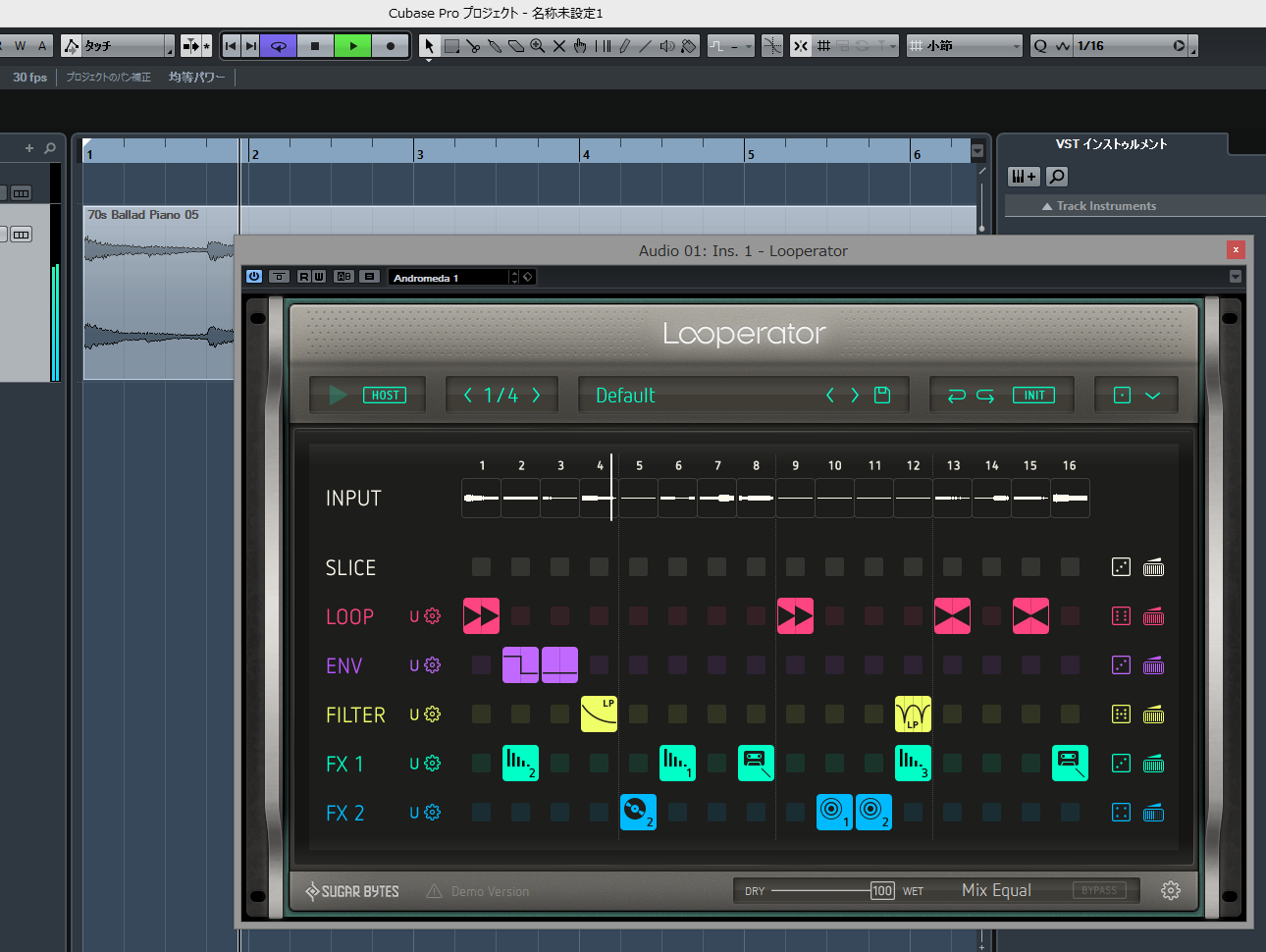Click the BYPASS button
This screenshot has height=952, width=1266.
click(1099, 890)
